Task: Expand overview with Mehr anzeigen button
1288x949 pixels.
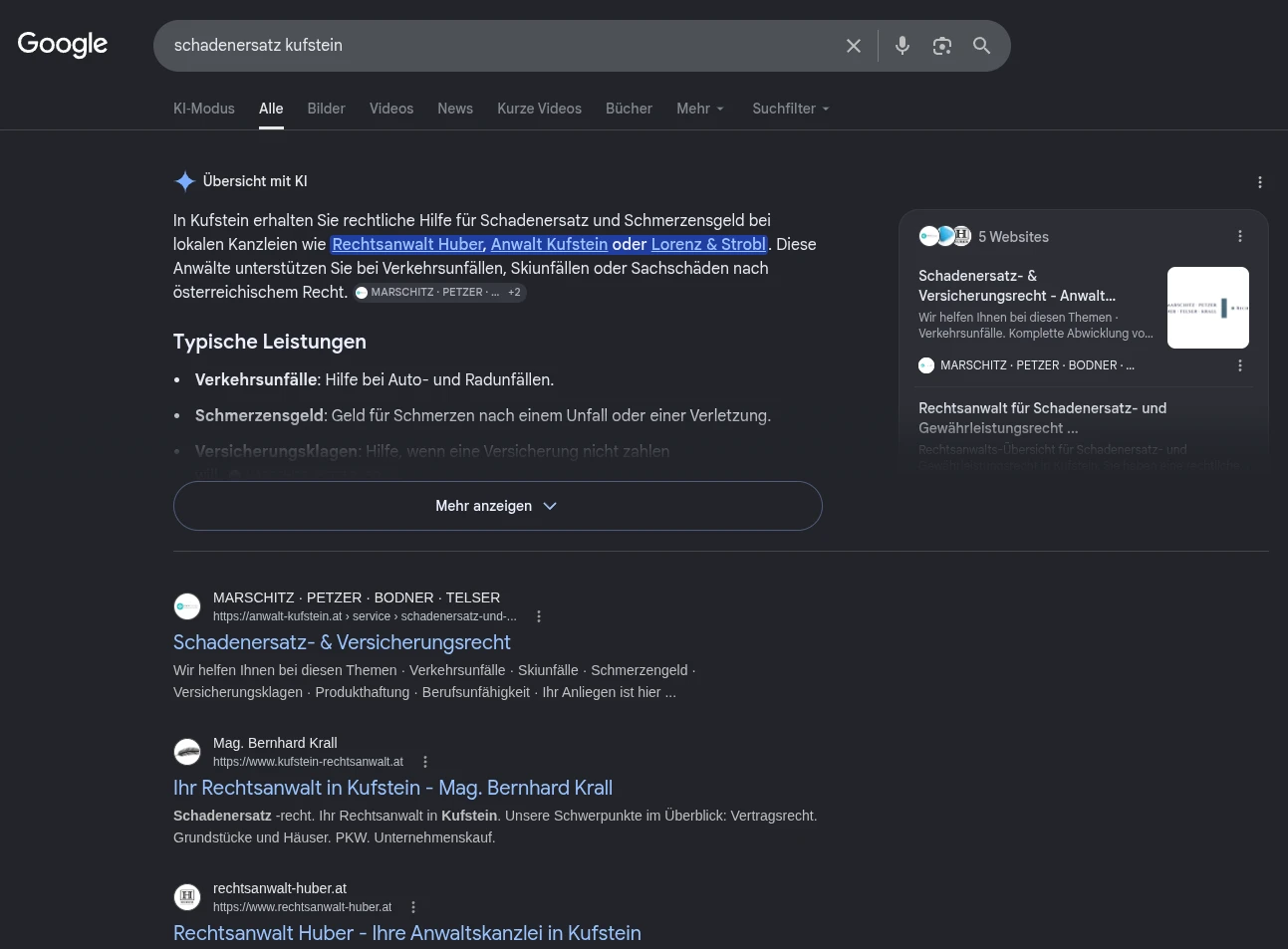Action: (x=497, y=506)
